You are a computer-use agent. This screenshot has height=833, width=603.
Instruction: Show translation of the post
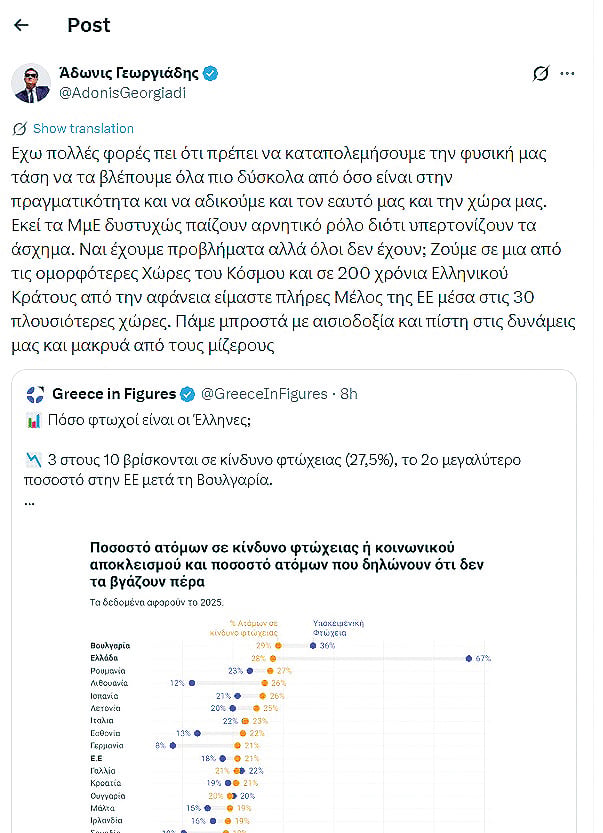click(x=83, y=129)
